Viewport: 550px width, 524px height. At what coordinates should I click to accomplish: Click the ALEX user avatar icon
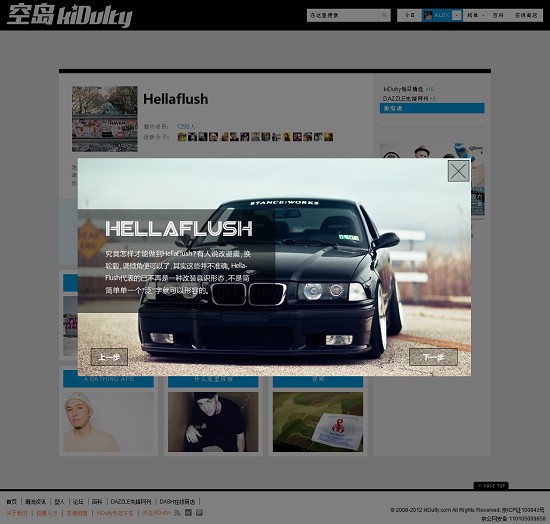coord(428,15)
